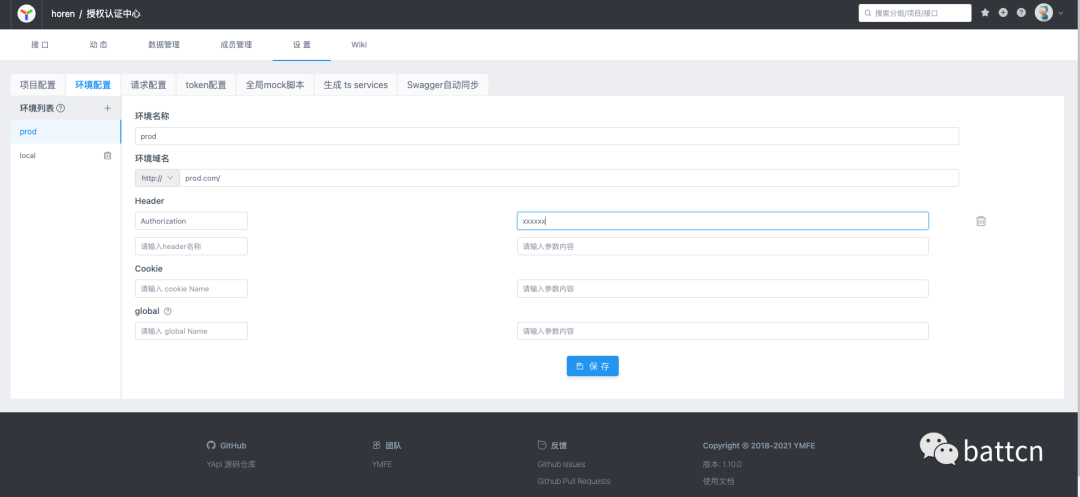The image size is (1080, 497).
Task: Expand the user menu arrow beside avatar
Action: [1061, 13]
